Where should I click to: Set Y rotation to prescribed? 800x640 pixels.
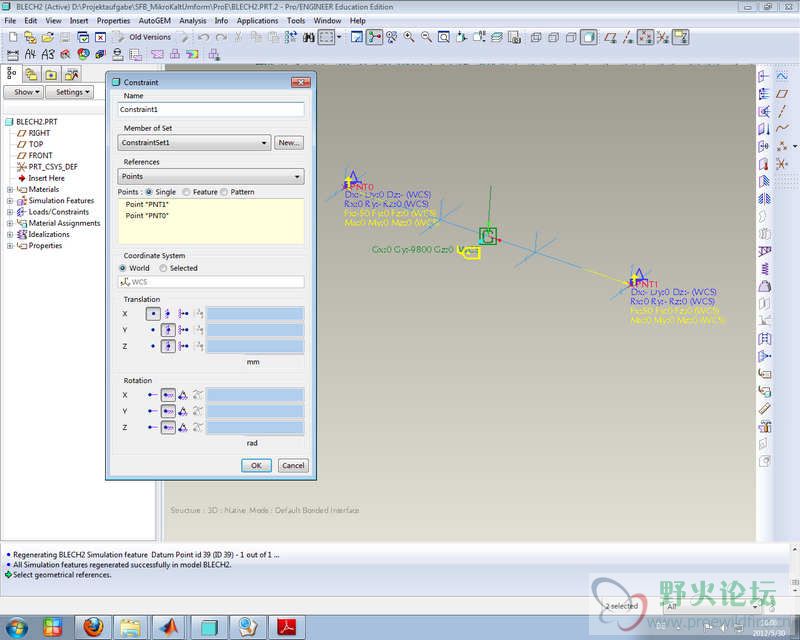click(x=183, y=411)
